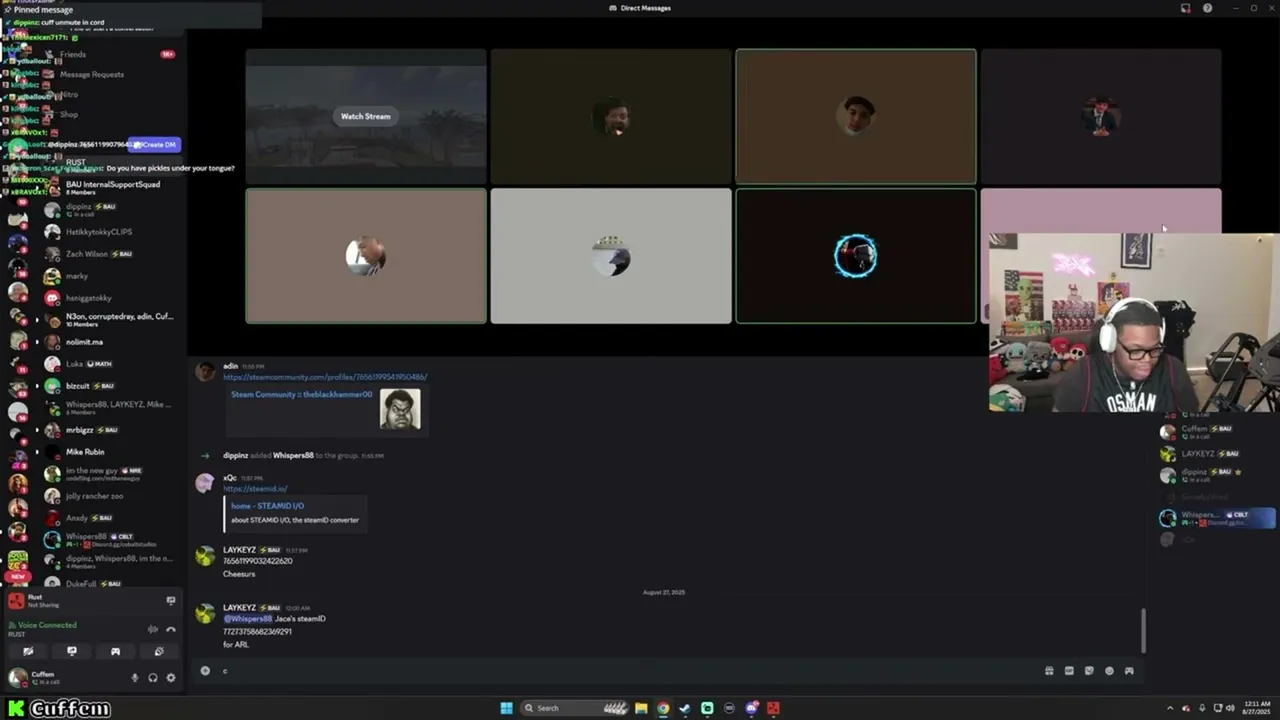Image resolution: width=1280 pixels, height=720 pixels.
Task: Open the sticker picker
Action: pyautogui.click(x=1089, y=671)
